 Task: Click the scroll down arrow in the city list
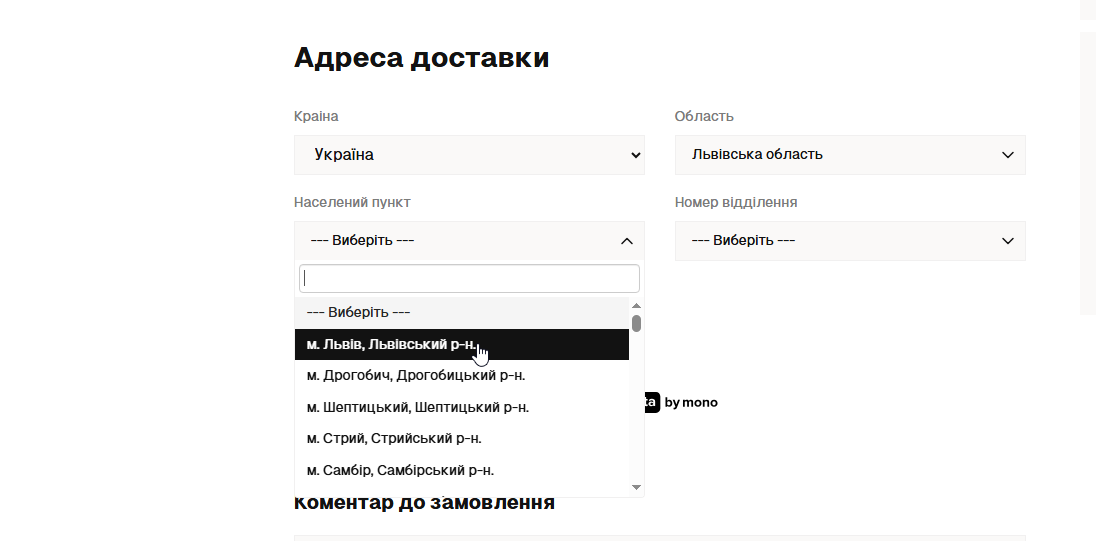636,487
